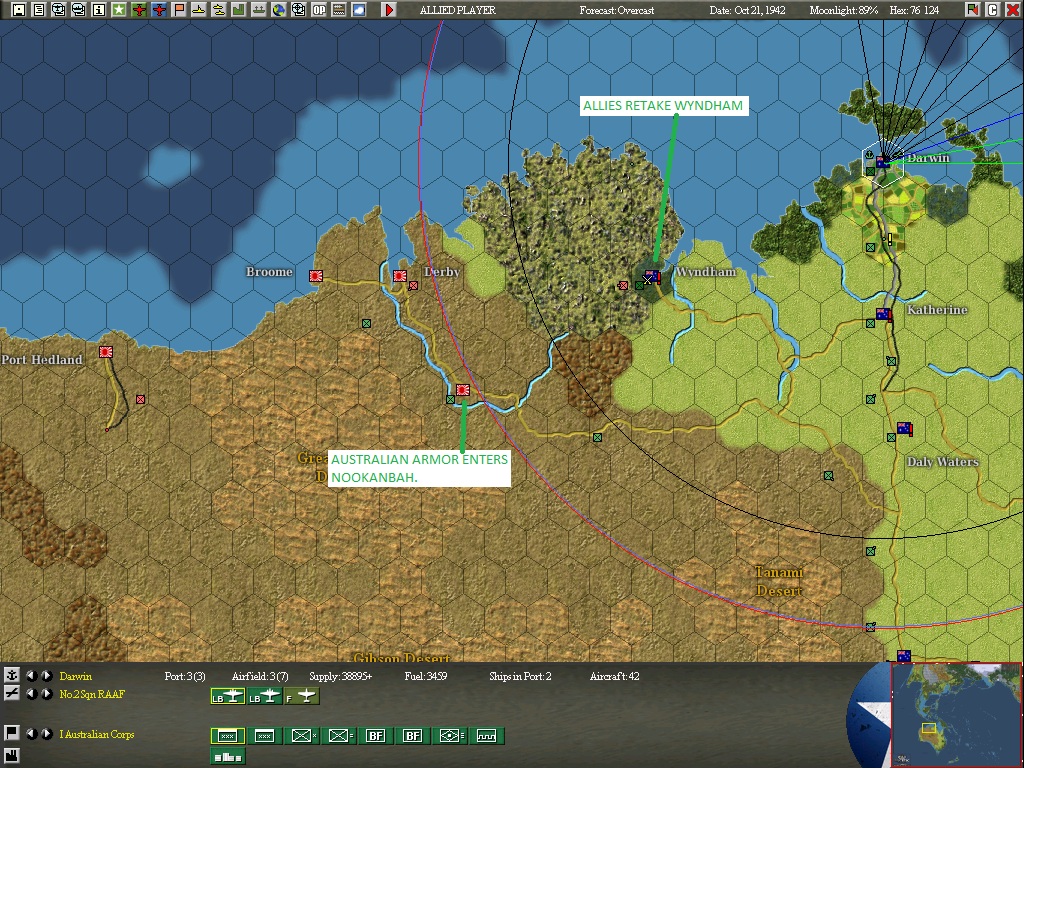Click the minimap of the Pacific

[x=956, y=715]
